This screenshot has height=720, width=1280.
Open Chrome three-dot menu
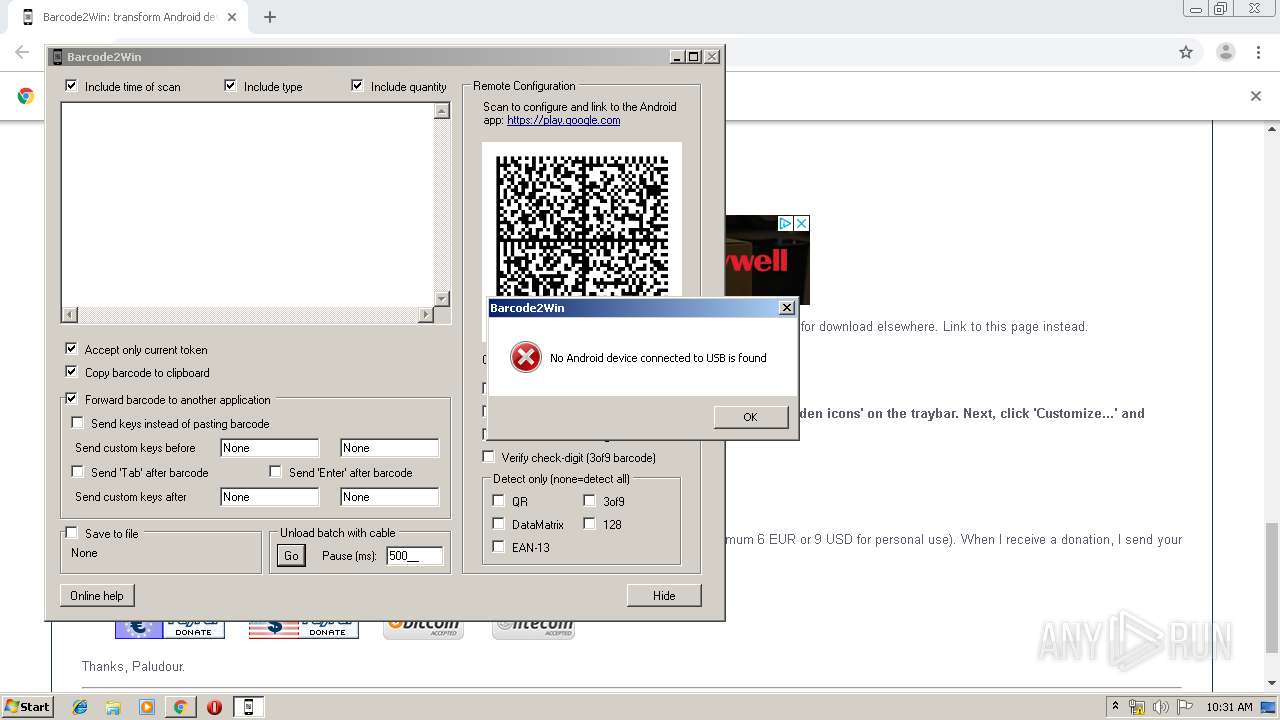1259,52
